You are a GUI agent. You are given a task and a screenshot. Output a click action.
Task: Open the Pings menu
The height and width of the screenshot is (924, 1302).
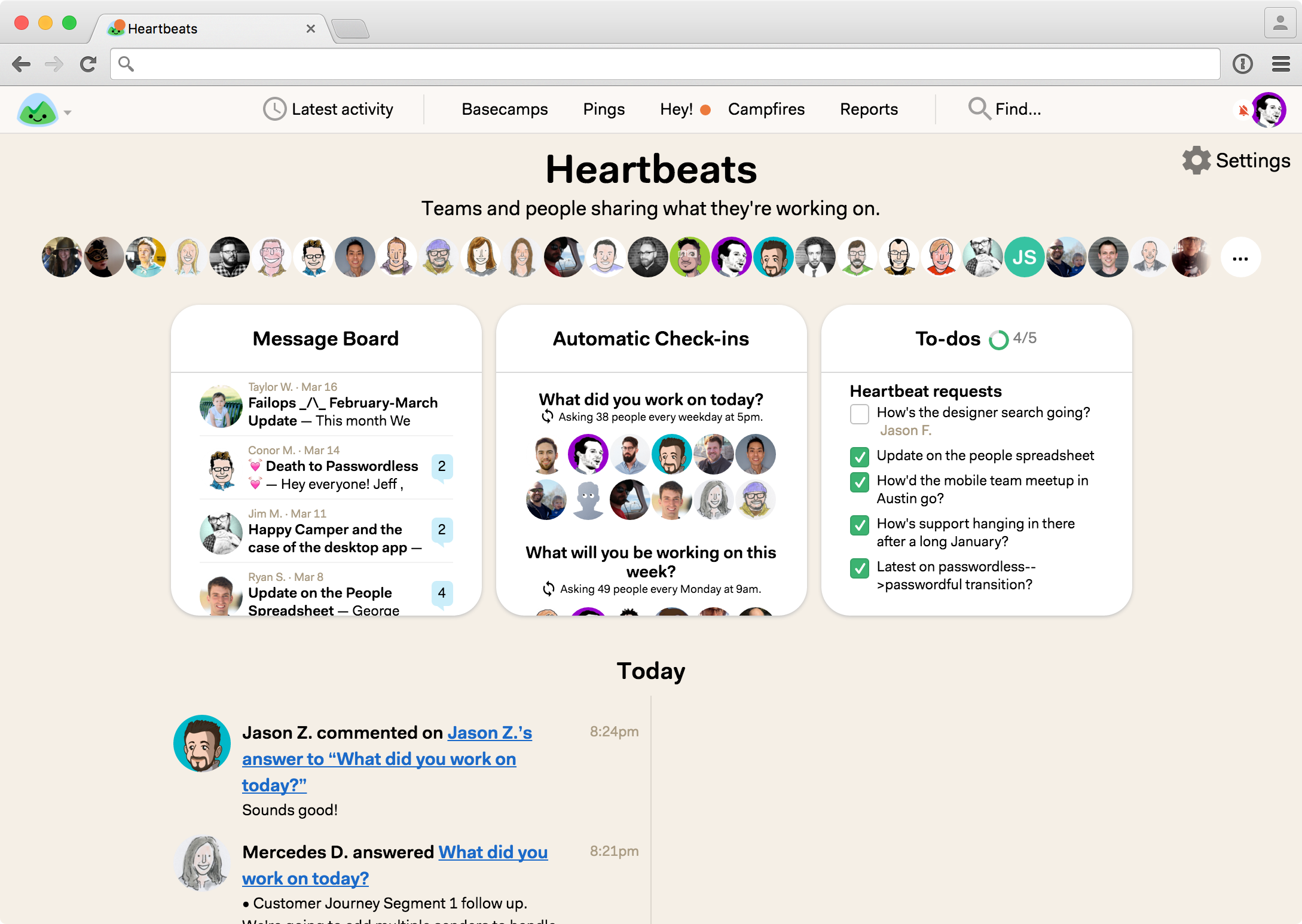click(x=604, y=109)
